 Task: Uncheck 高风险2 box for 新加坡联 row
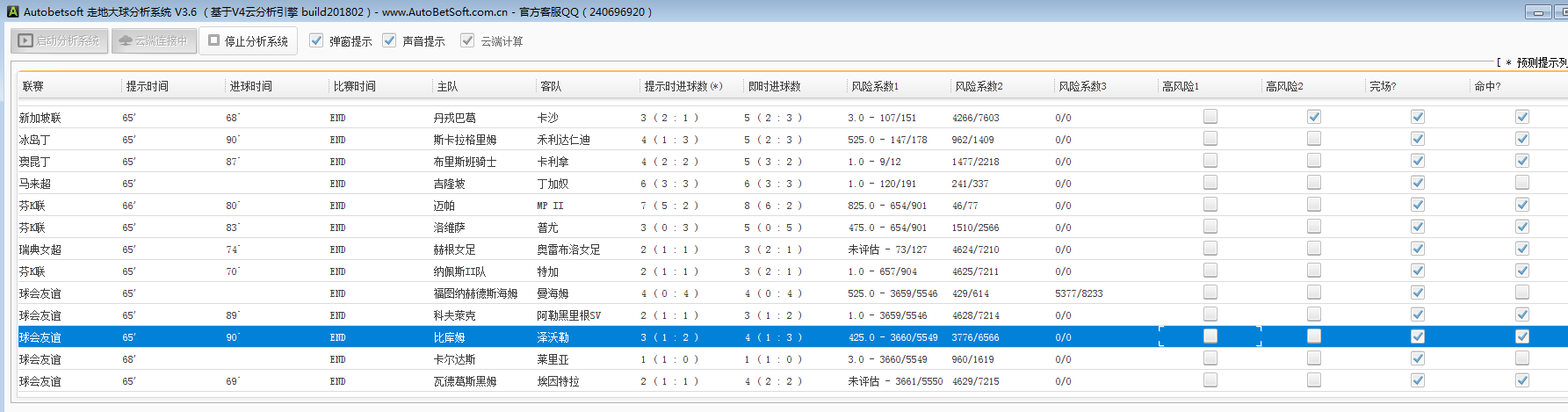coord(1314,116)
